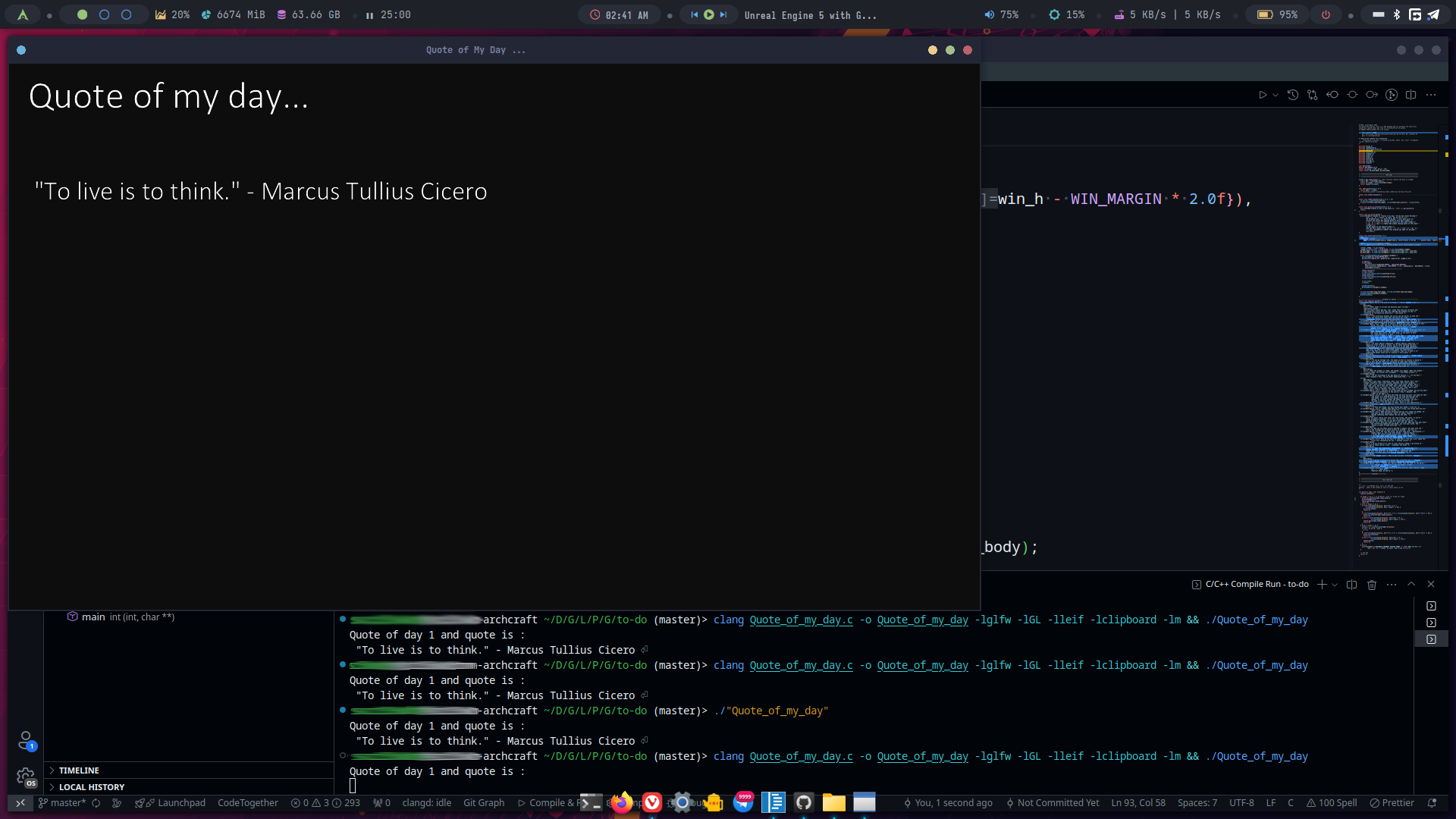Show errors and warnings count in status bar

(x=325, y=802)
